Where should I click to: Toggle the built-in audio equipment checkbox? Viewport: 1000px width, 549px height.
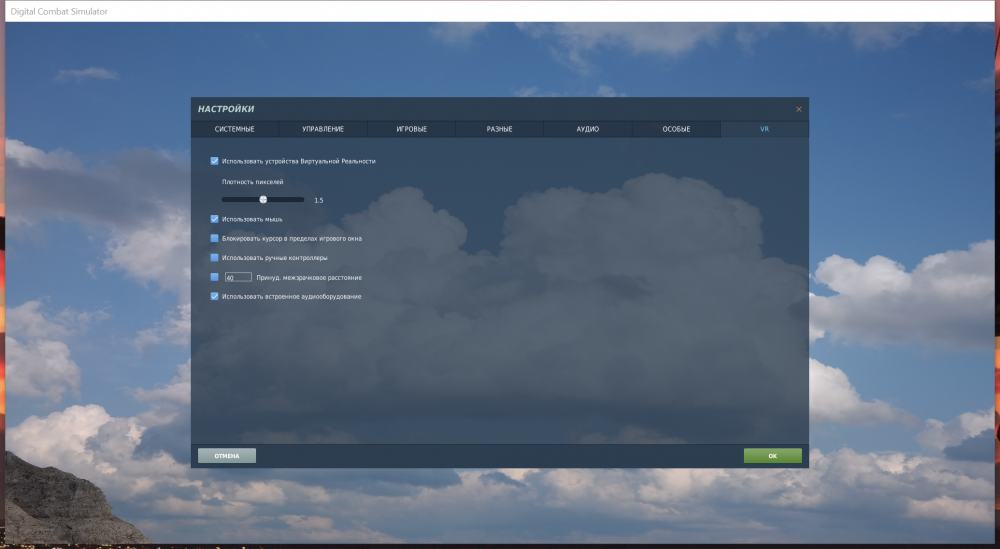tap(214, 296)
